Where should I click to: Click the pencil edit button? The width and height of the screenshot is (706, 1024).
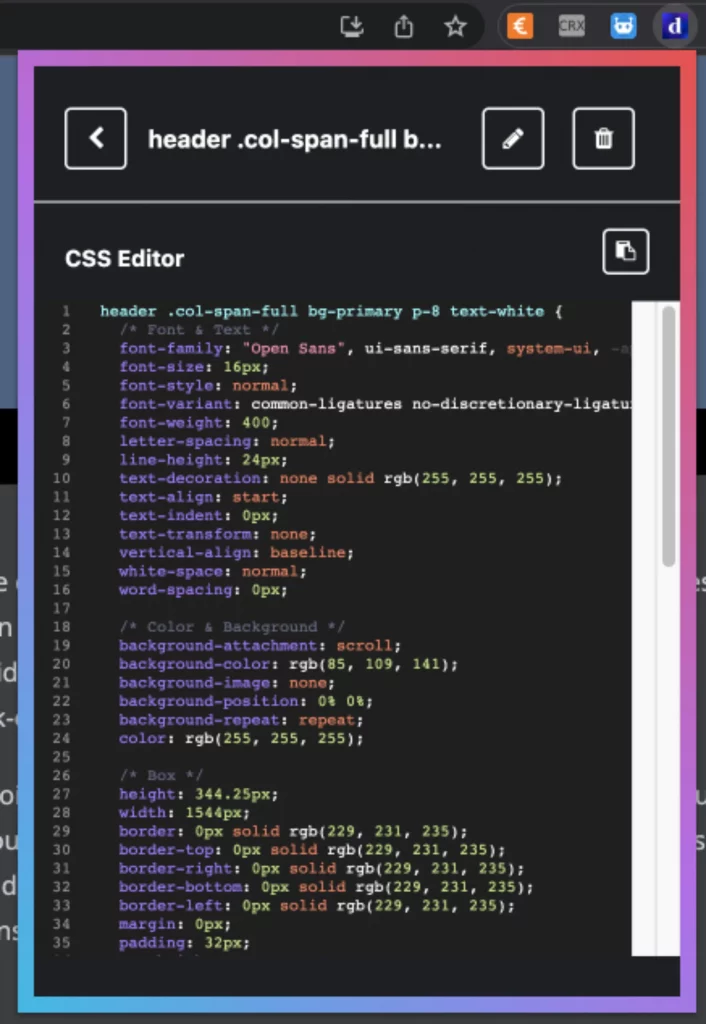(513, 138)
